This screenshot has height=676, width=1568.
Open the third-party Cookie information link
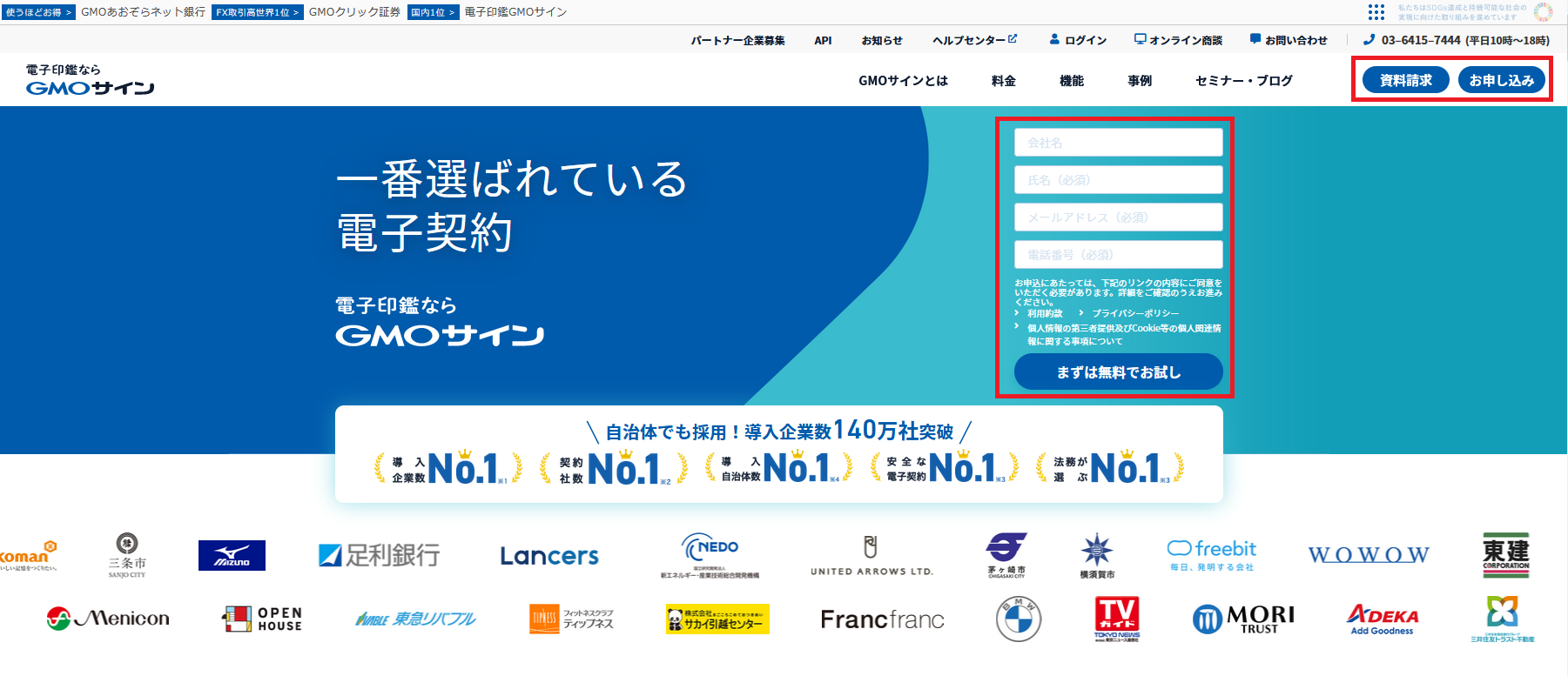pyautogui.click(x=1124, y=334)
